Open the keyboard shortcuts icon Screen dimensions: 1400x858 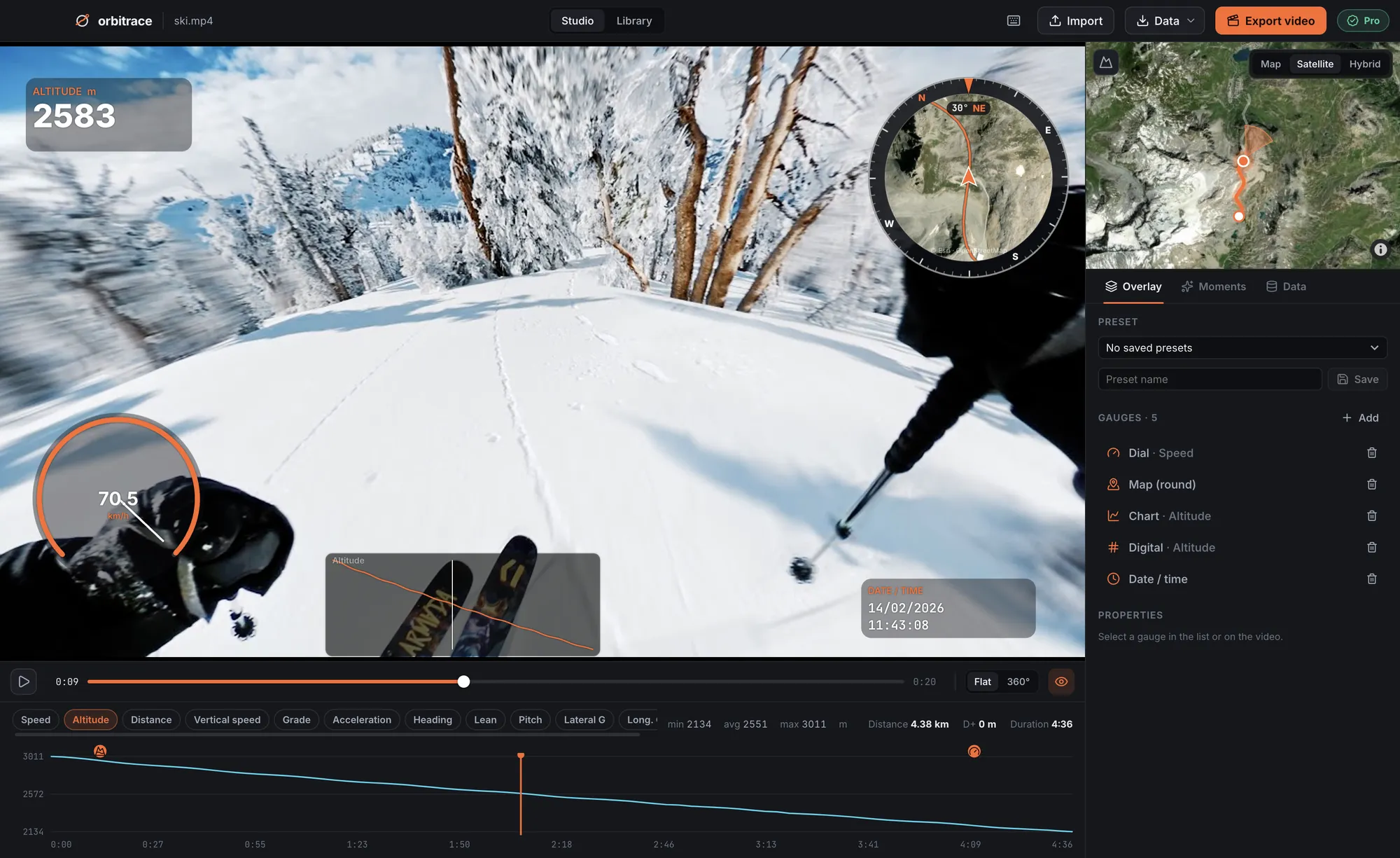point(1014,20)
